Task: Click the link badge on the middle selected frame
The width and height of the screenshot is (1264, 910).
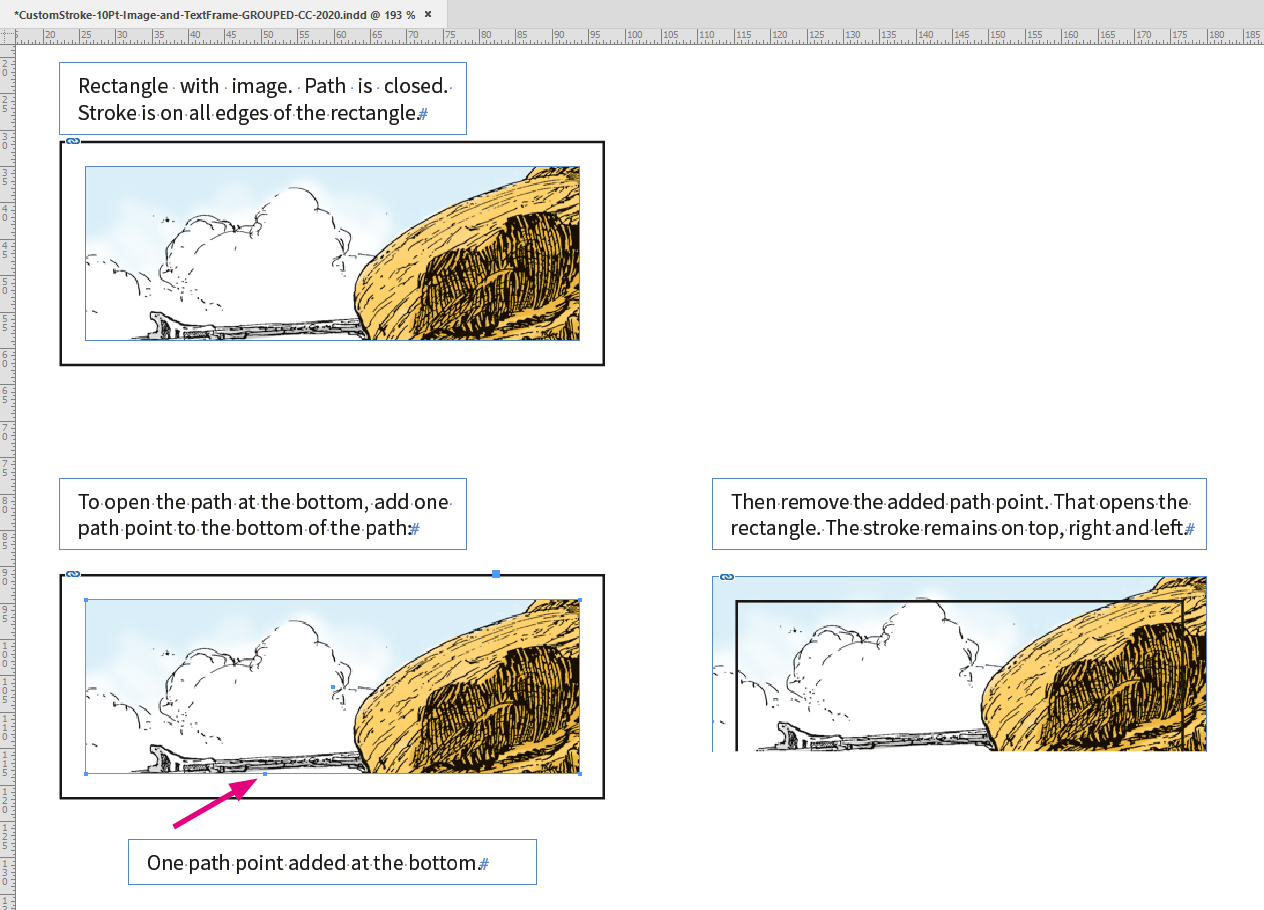Action: coord(72,573)
